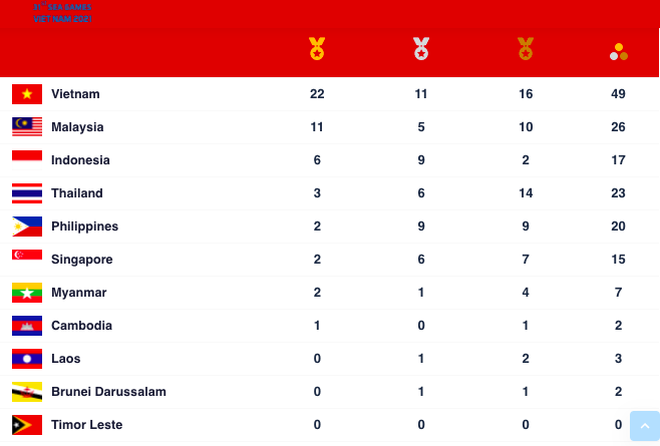Click the total medals icon
Screen dimensions: 660x446
pos(619,51)
